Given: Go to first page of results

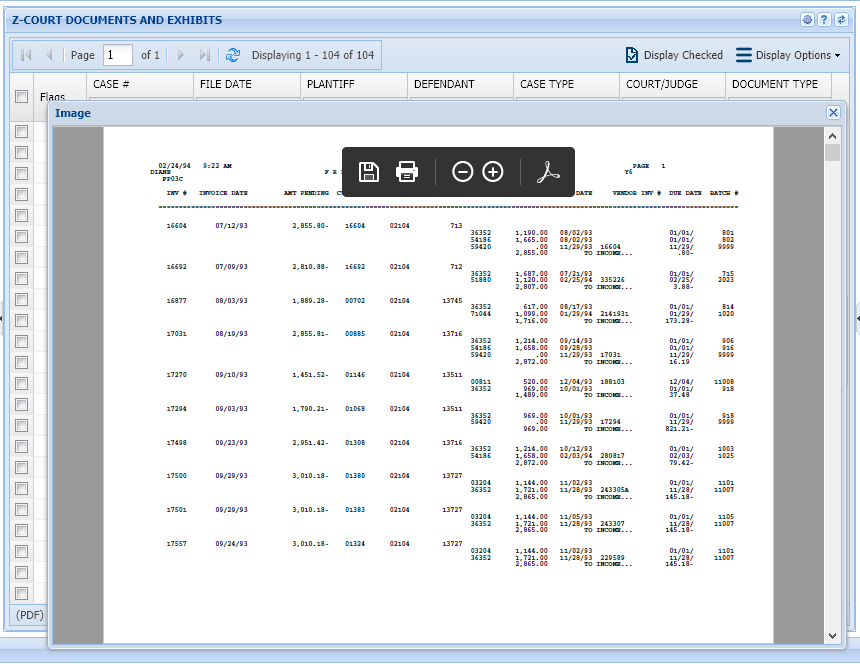Looking at the screenshot, I should [26, 55].
